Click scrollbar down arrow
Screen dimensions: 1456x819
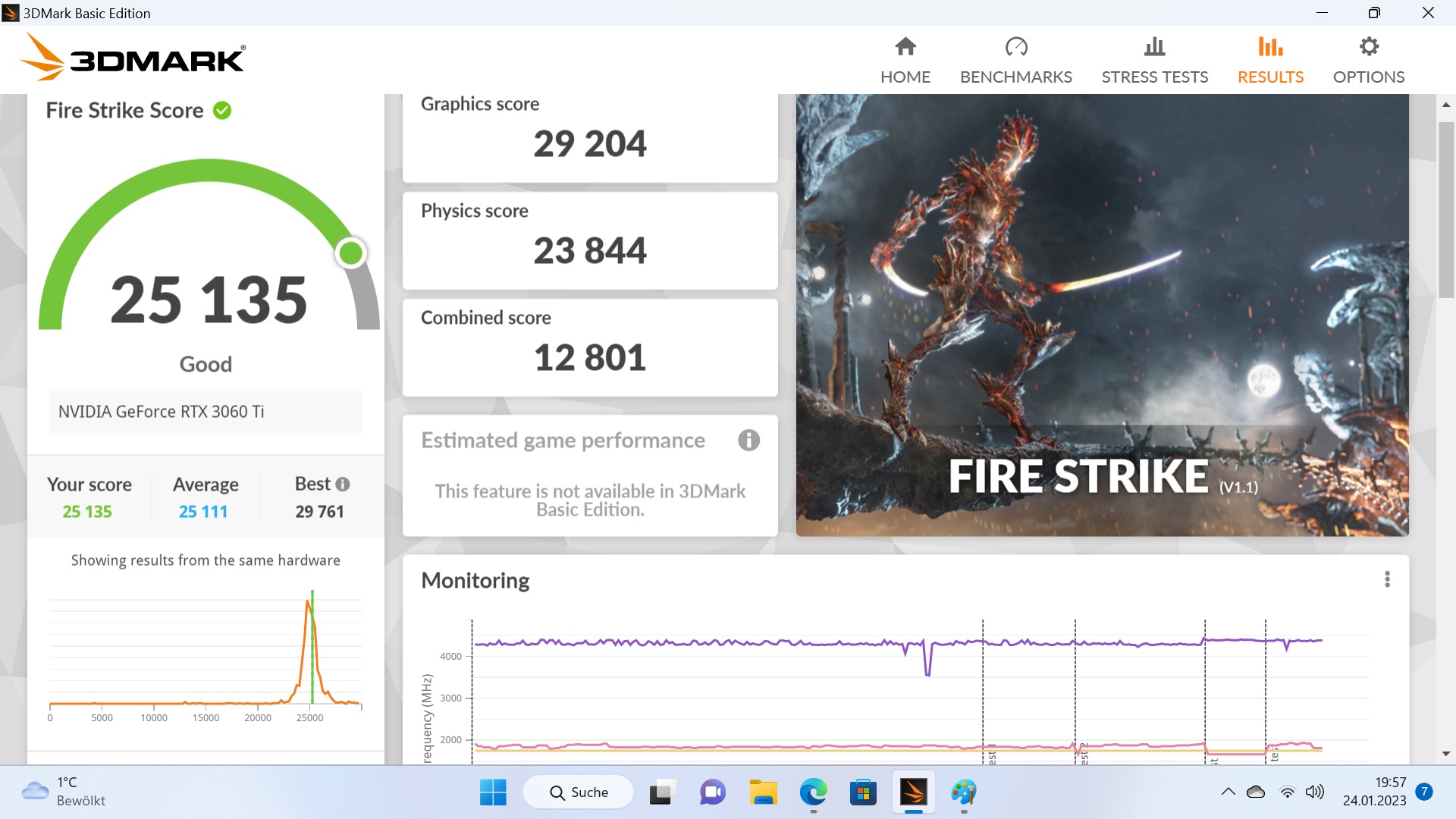(x=1445, y=754)
